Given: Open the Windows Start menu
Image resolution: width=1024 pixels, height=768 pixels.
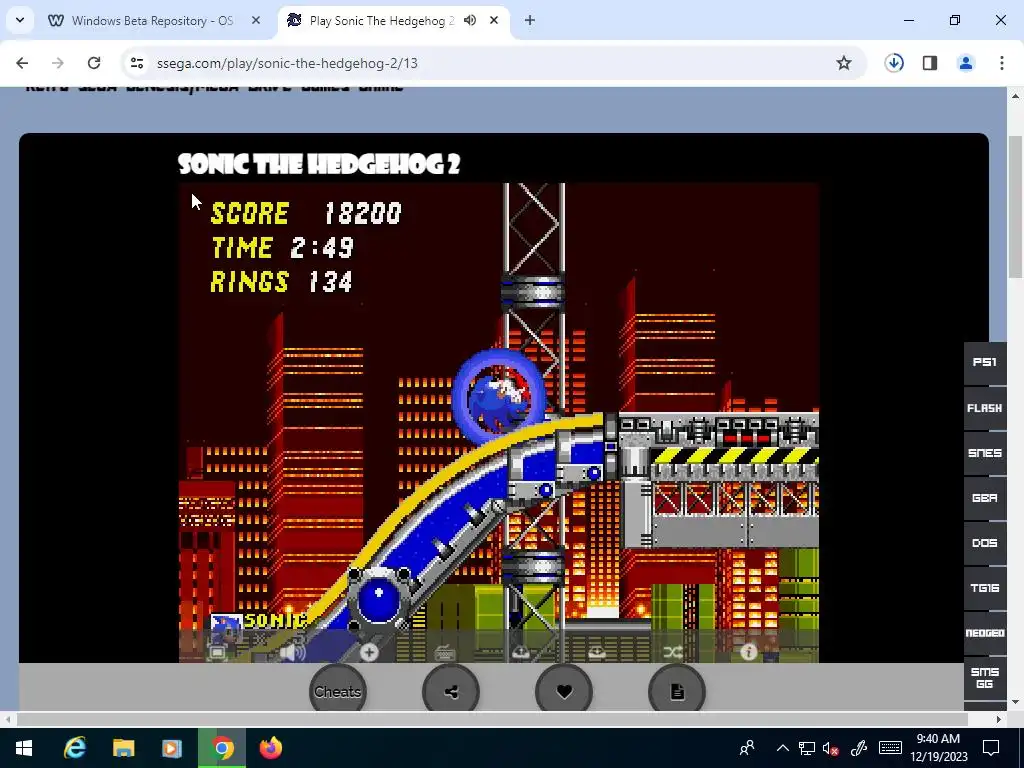Looking at the screenshot, I should pyautogui.click(x=24, y=748).
